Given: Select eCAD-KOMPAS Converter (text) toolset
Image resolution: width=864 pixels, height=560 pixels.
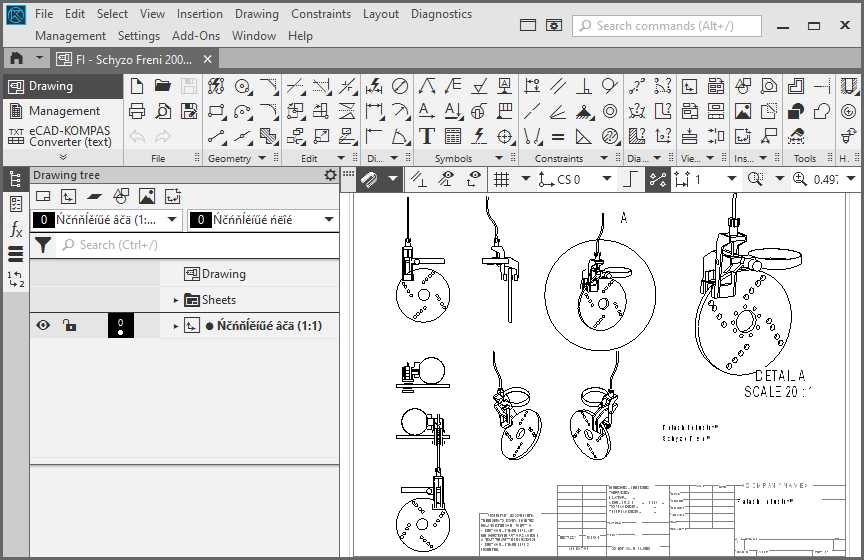Looking at the screenshot, I should click(x=64, y=136).
